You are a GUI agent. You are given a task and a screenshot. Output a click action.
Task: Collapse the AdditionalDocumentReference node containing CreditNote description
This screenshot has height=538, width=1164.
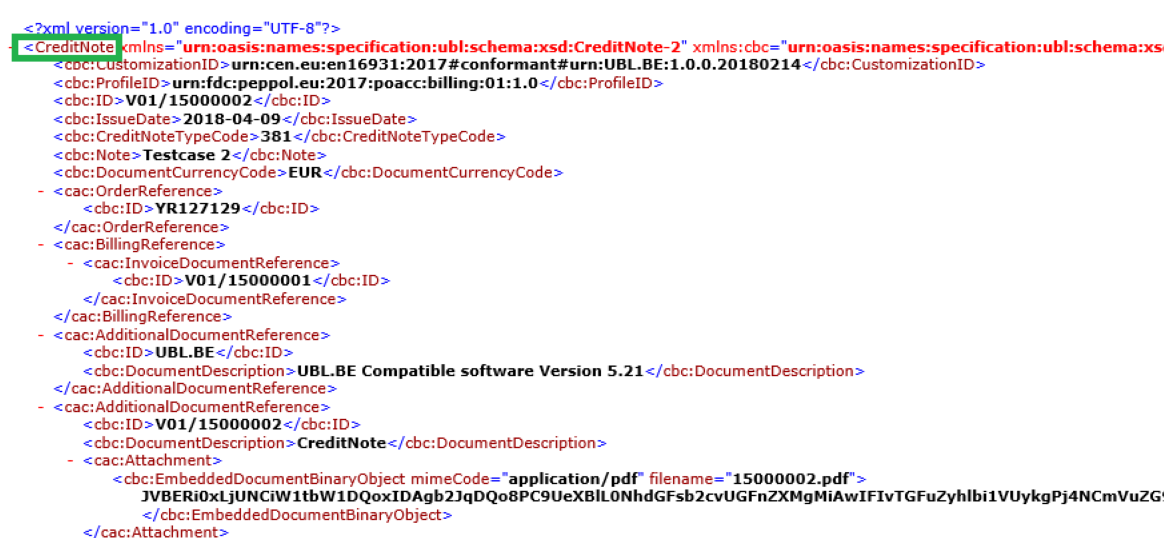click(x=41, y=407)
